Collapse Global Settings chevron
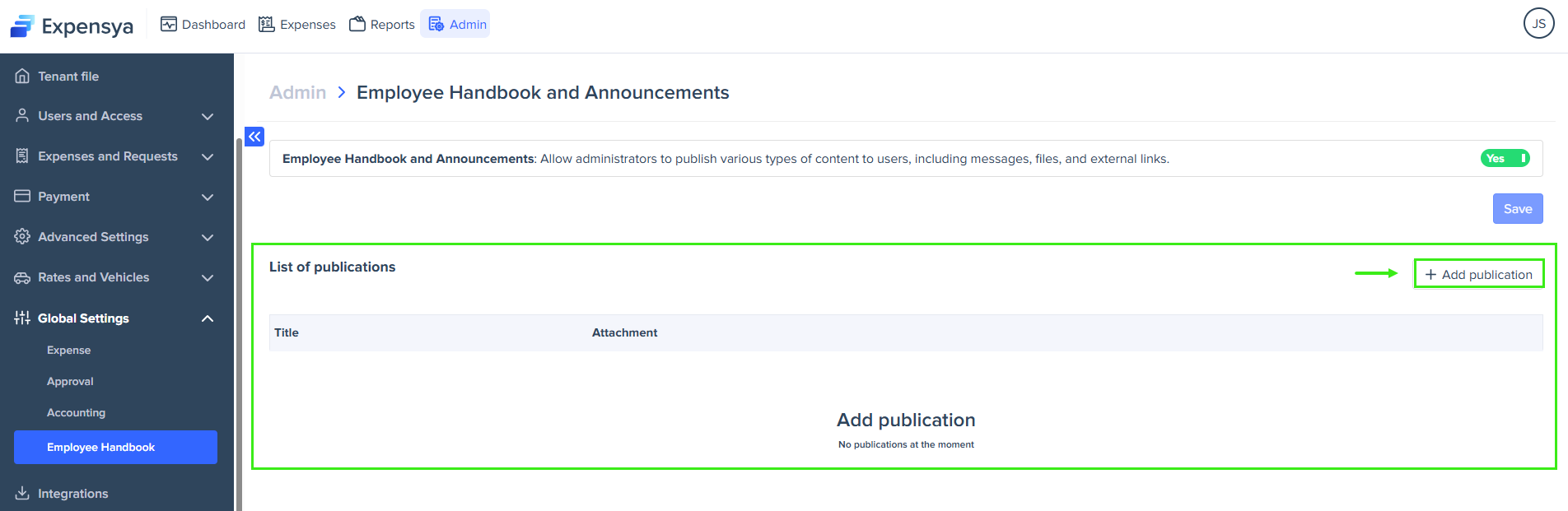 click(x=208, y=318)
